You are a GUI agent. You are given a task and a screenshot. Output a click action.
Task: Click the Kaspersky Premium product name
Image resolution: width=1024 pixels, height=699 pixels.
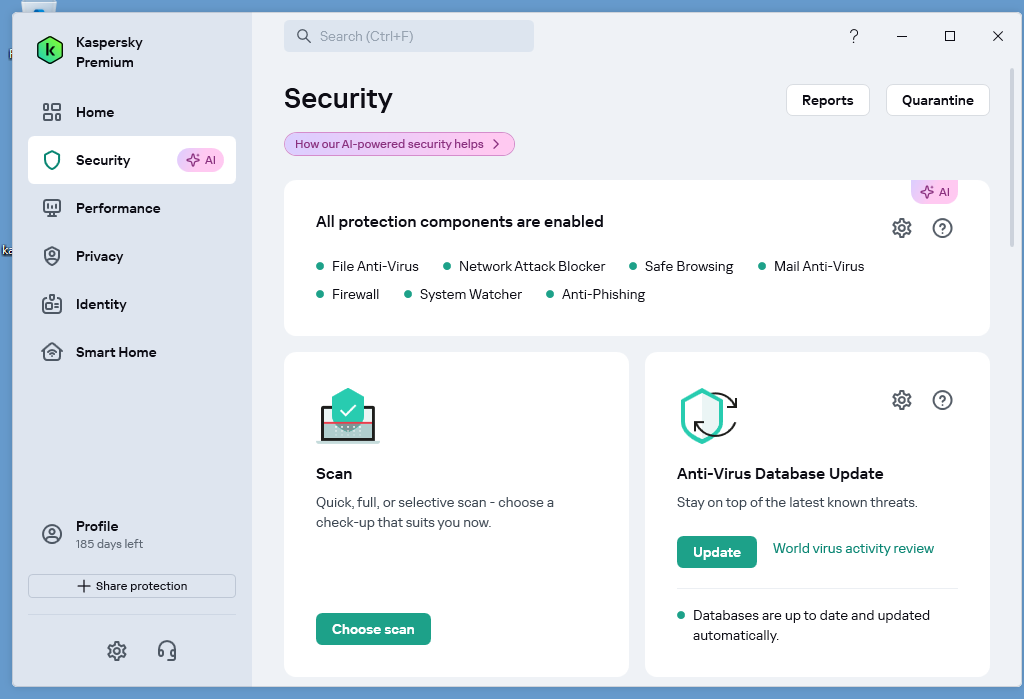109,52
